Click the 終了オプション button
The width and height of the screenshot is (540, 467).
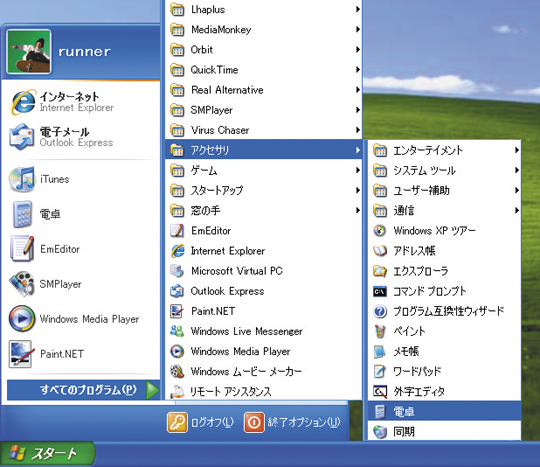tap(292, 422)
